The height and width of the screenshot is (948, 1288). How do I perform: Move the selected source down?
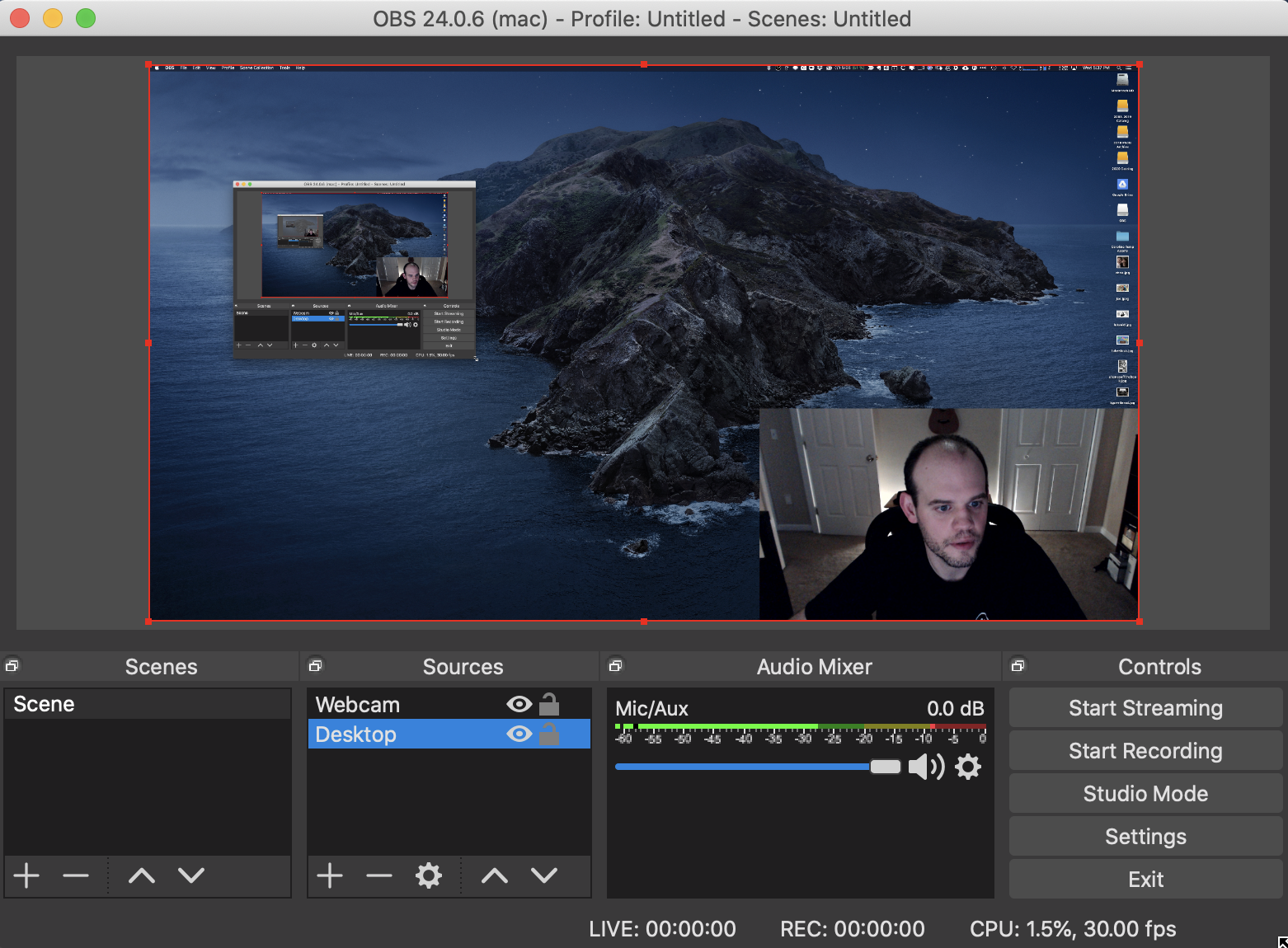pos(544,875)
